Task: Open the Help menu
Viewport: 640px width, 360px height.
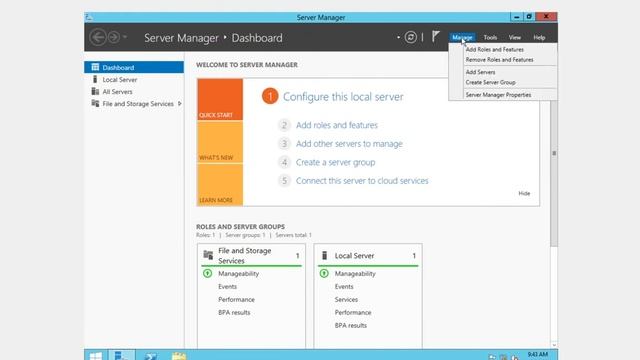Action: pyautogui.click(x=539, y=37)
